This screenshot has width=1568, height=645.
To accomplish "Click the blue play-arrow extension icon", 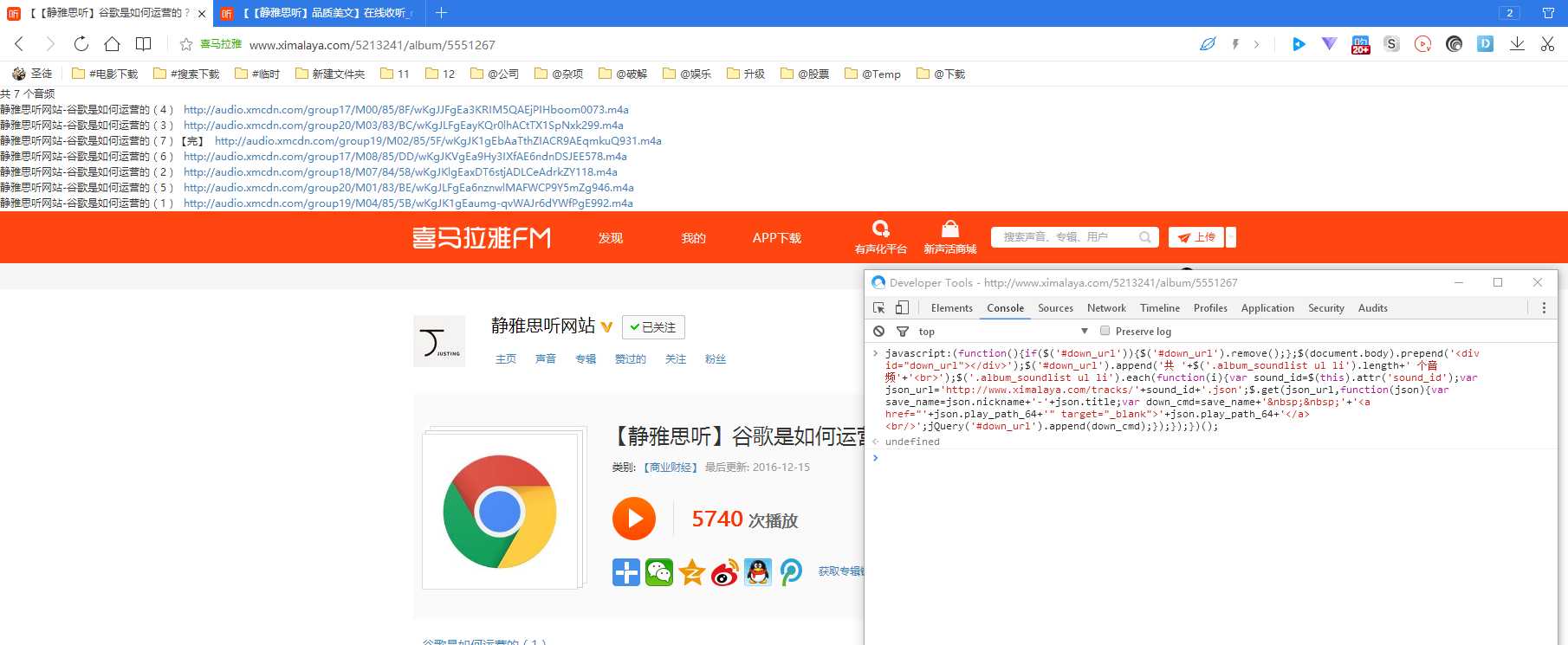I will click(1299, 44).
